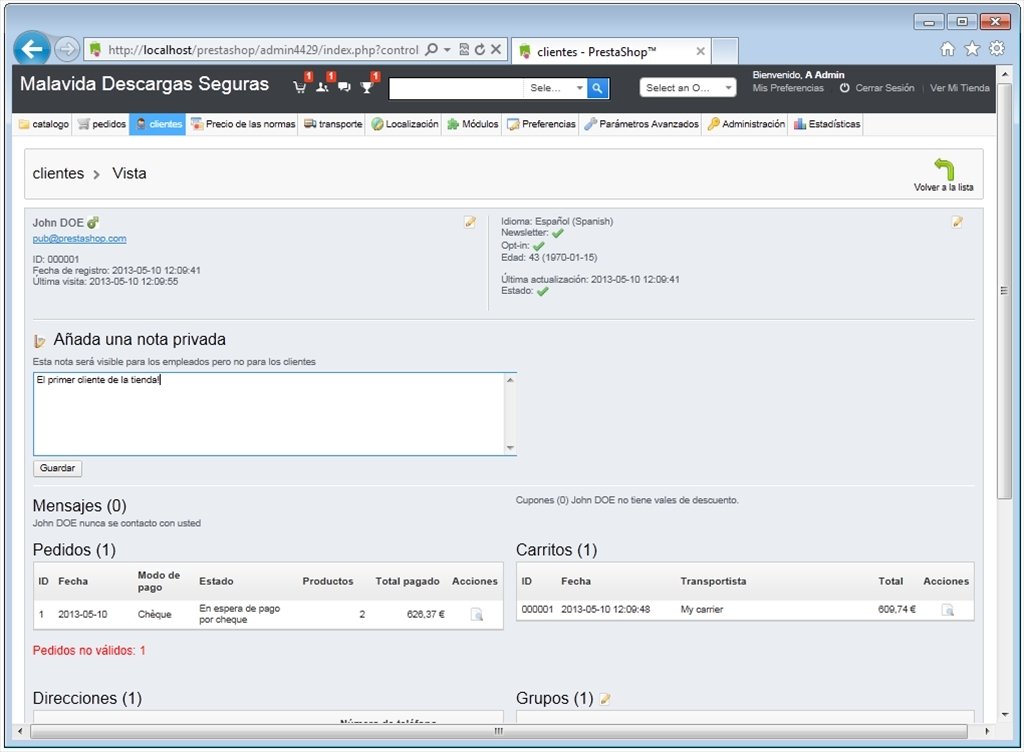Open the pedidos menu tab

pyautogui.click(x=101, y=124)
